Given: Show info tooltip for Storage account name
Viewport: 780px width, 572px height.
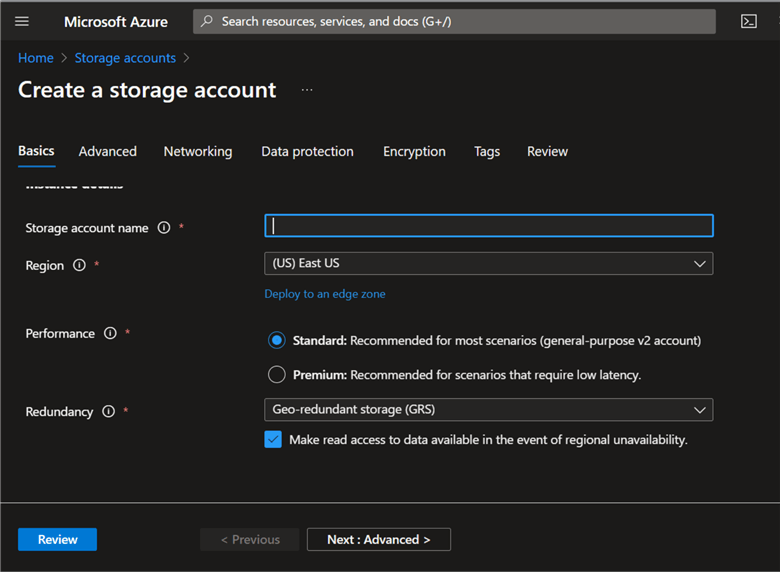Looking at the screenshot, I should click(x=164, y=228).
